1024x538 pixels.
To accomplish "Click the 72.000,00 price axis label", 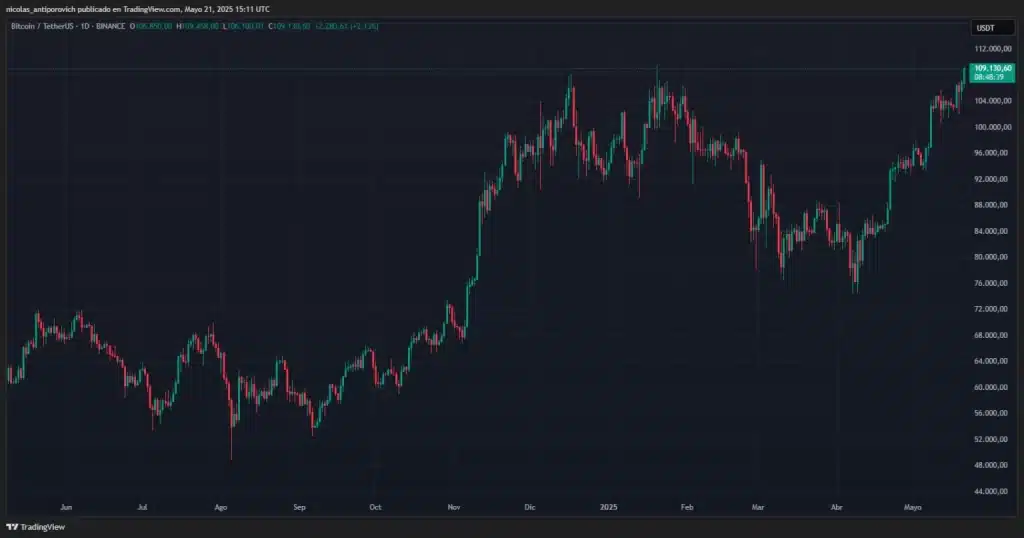I will (x=993, y=309).
